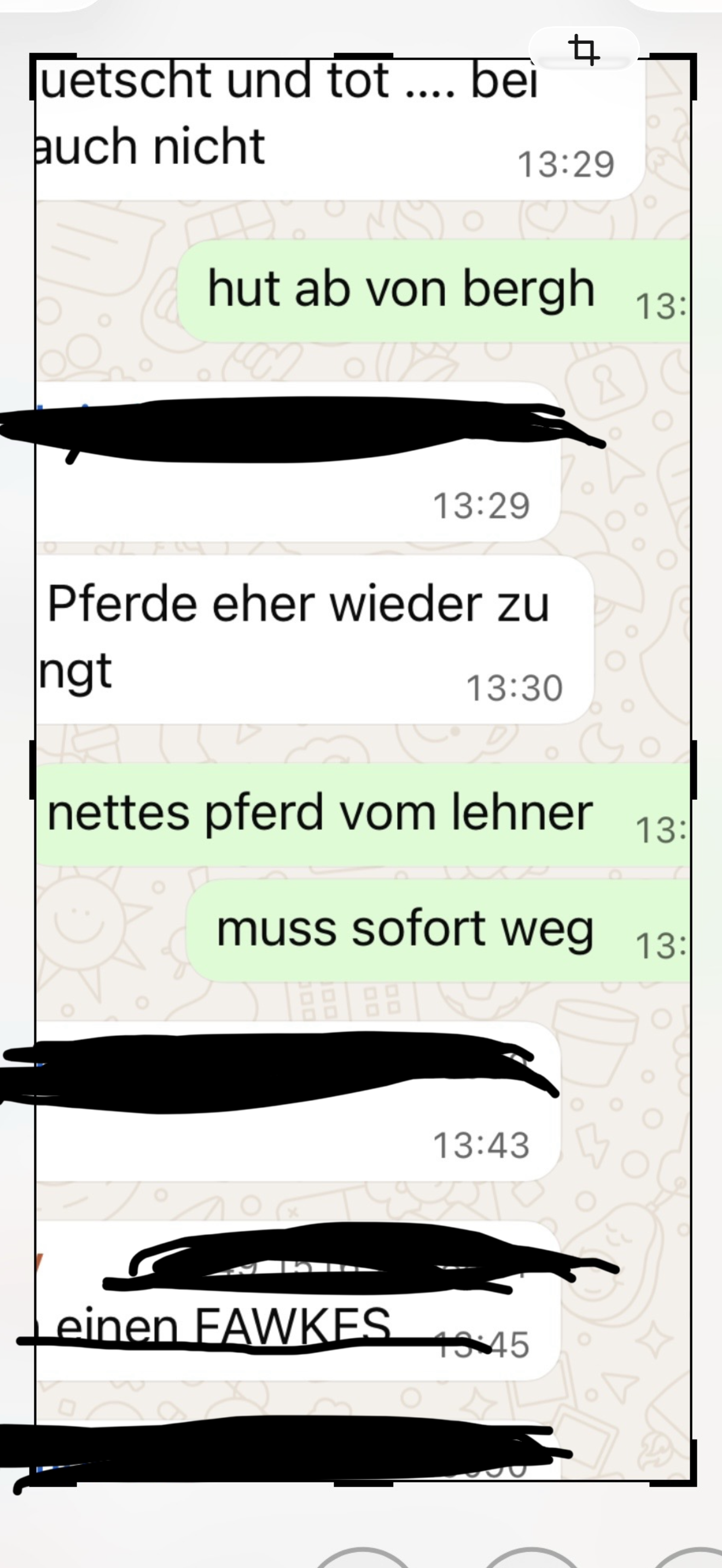
Task: Click the 'einen FAWKES' message text
Action: 222,1325
